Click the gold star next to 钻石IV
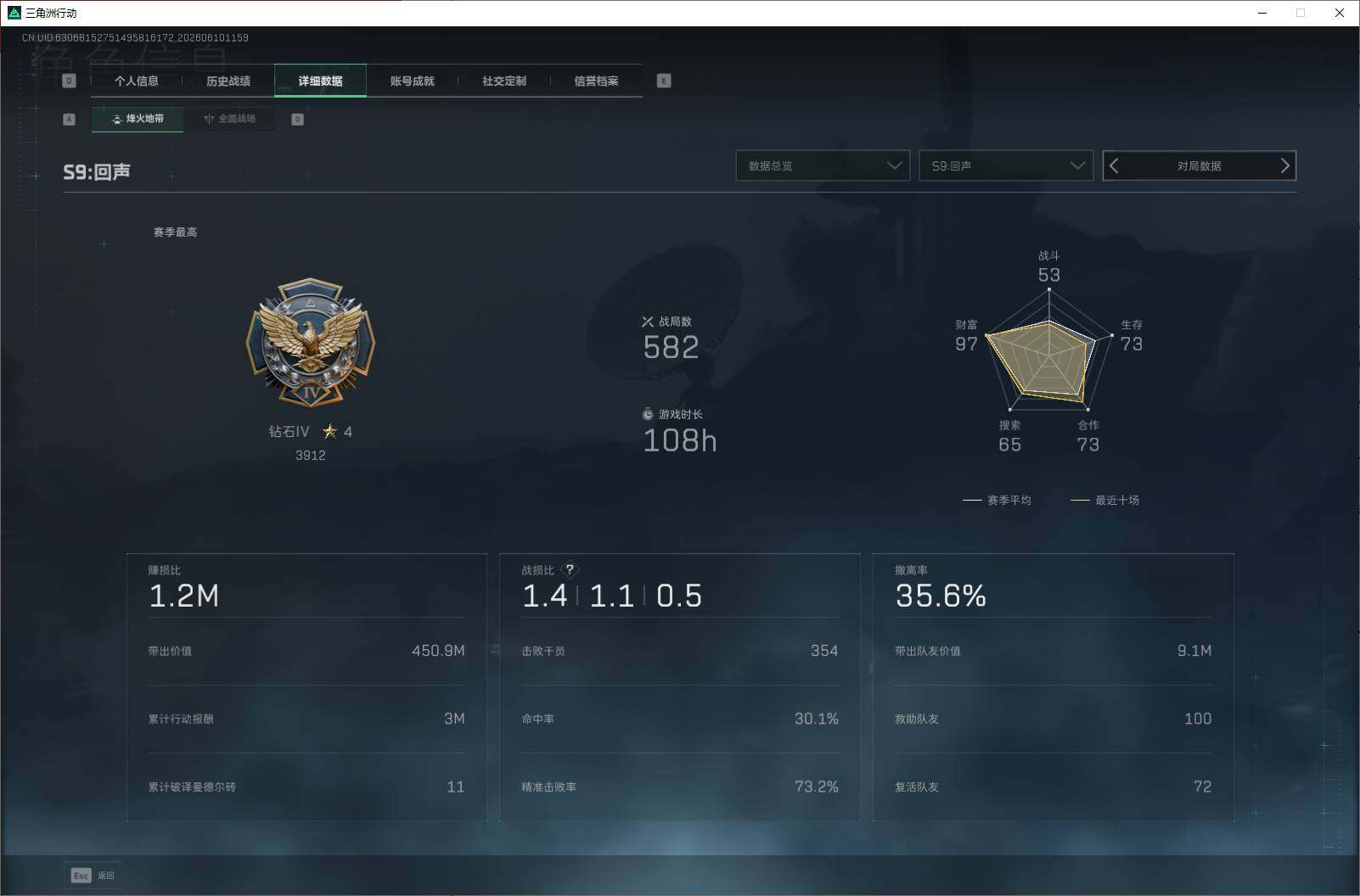This screenshot has width=1360, height=896. point(330,432)
